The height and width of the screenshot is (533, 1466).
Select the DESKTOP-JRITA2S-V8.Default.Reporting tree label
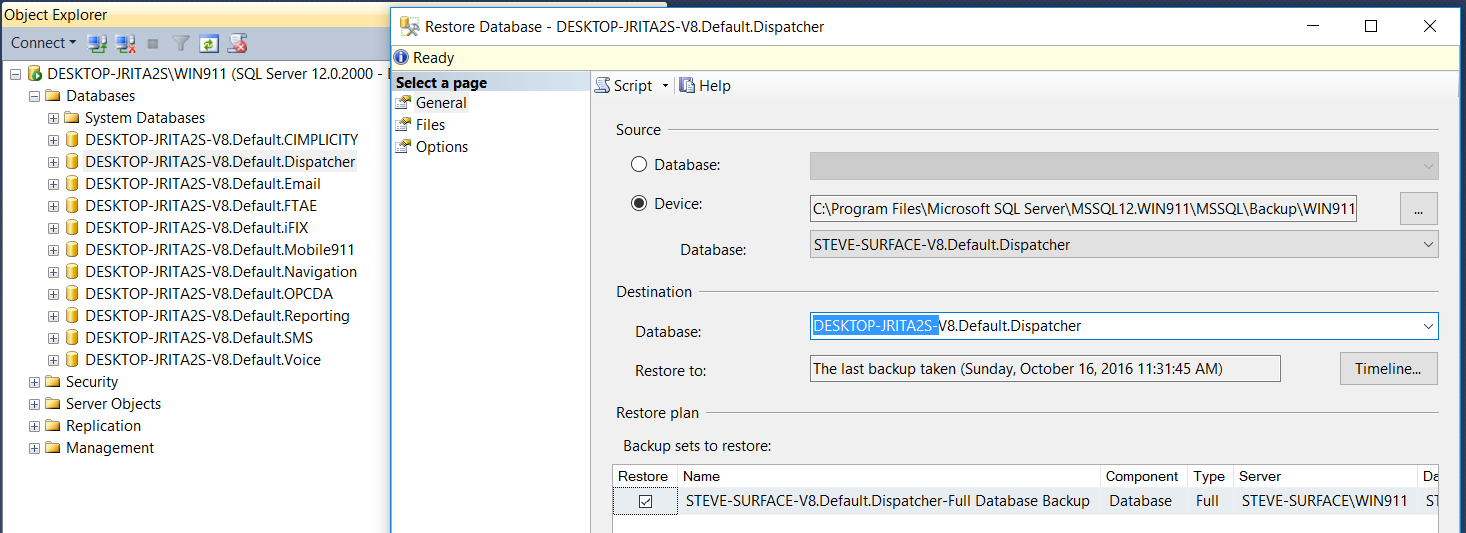point(217,316)
